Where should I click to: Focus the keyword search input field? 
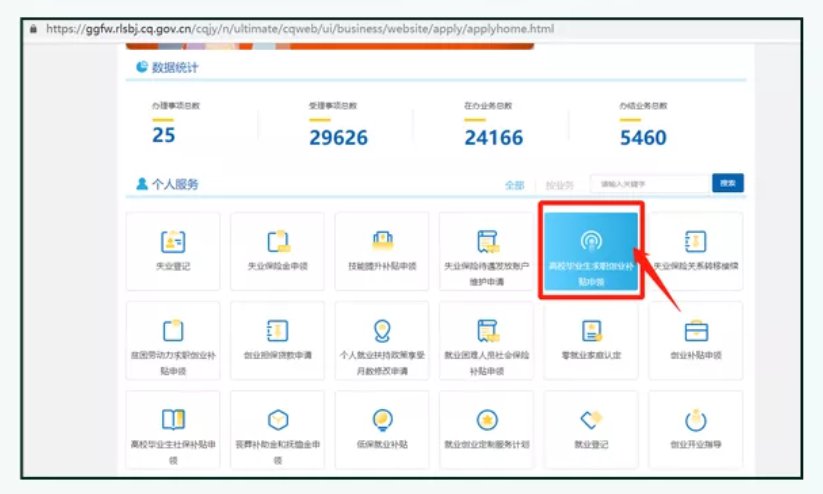(x=648, y=184)
